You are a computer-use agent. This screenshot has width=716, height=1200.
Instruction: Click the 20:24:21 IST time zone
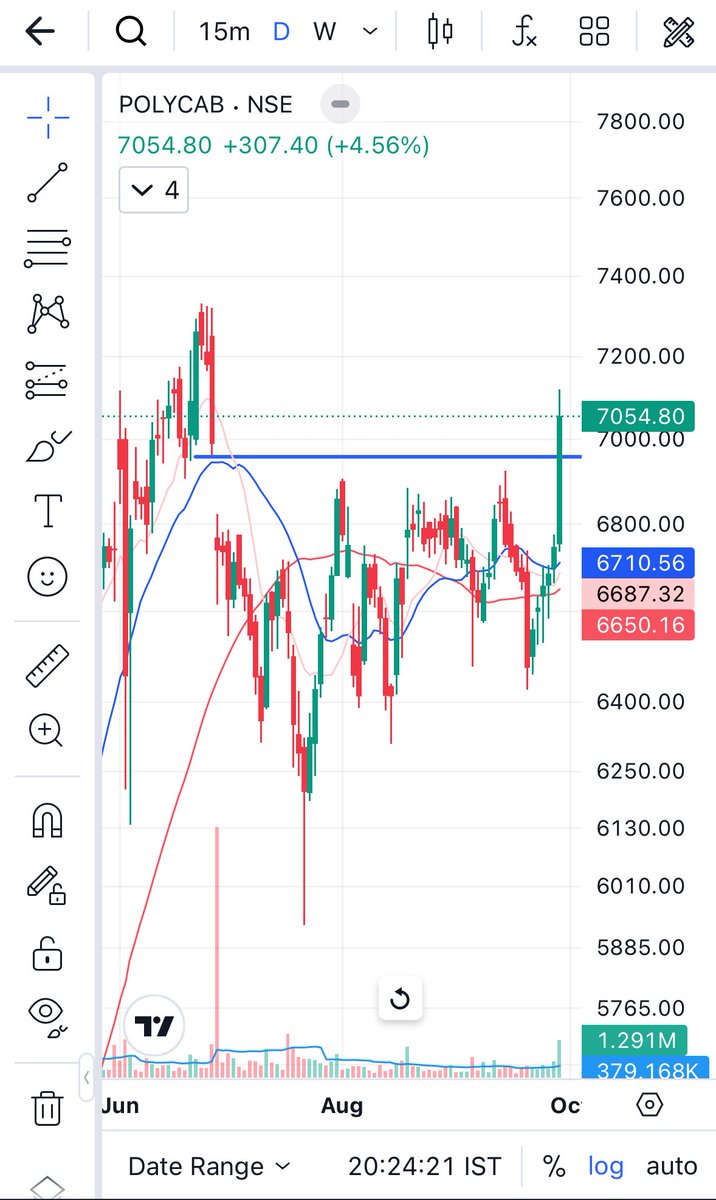(x=425, y=1166)
